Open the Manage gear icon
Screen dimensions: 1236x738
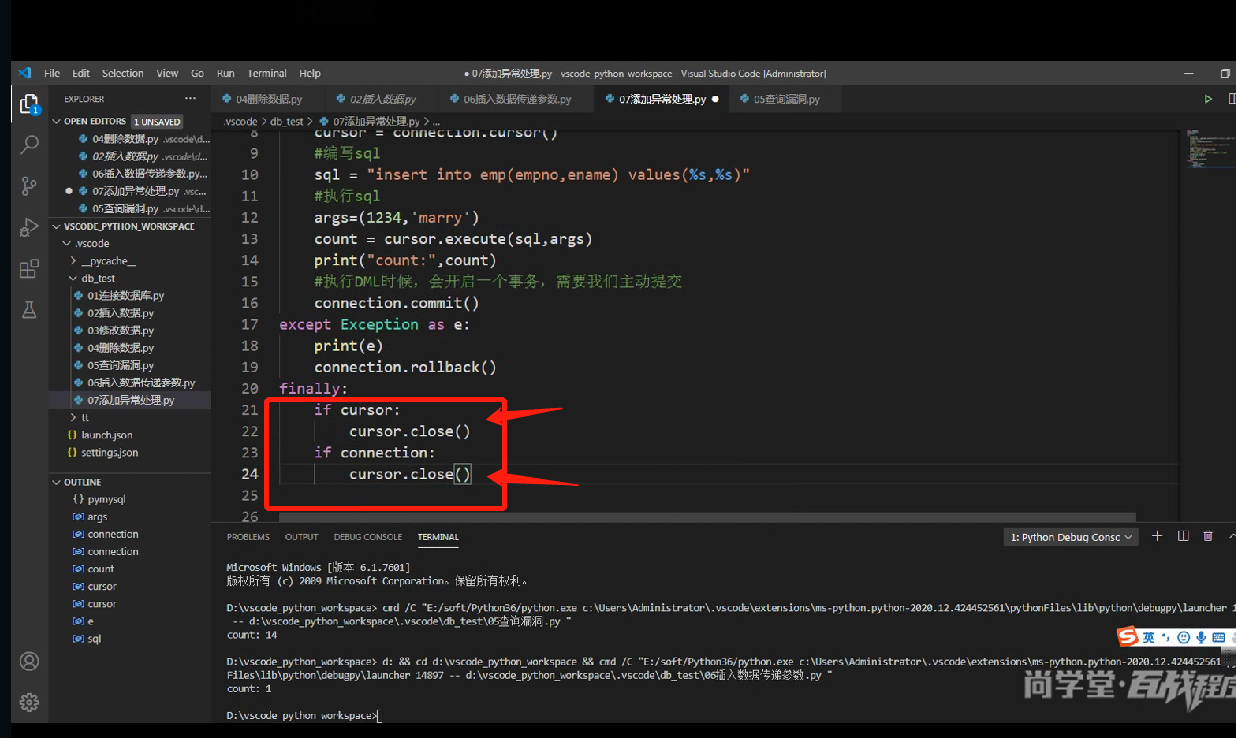[x=29, y=701]
